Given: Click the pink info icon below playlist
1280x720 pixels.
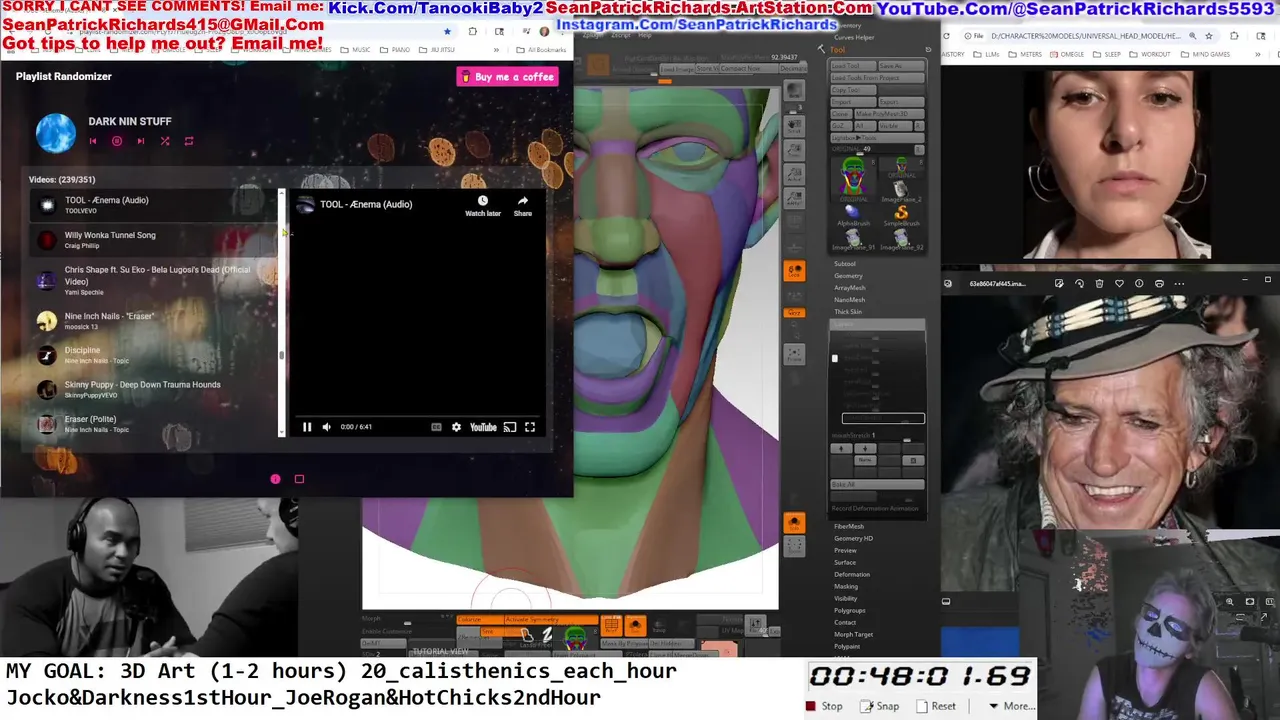Looking at the screenshot, I should pos(275,479).
